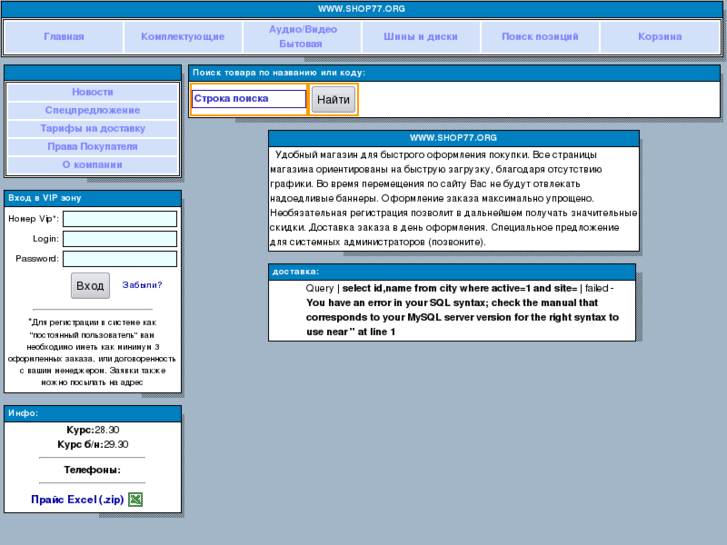Viewport: 727px width, 545px height.
Task: Open the О компании page
Action: point(93,165)
